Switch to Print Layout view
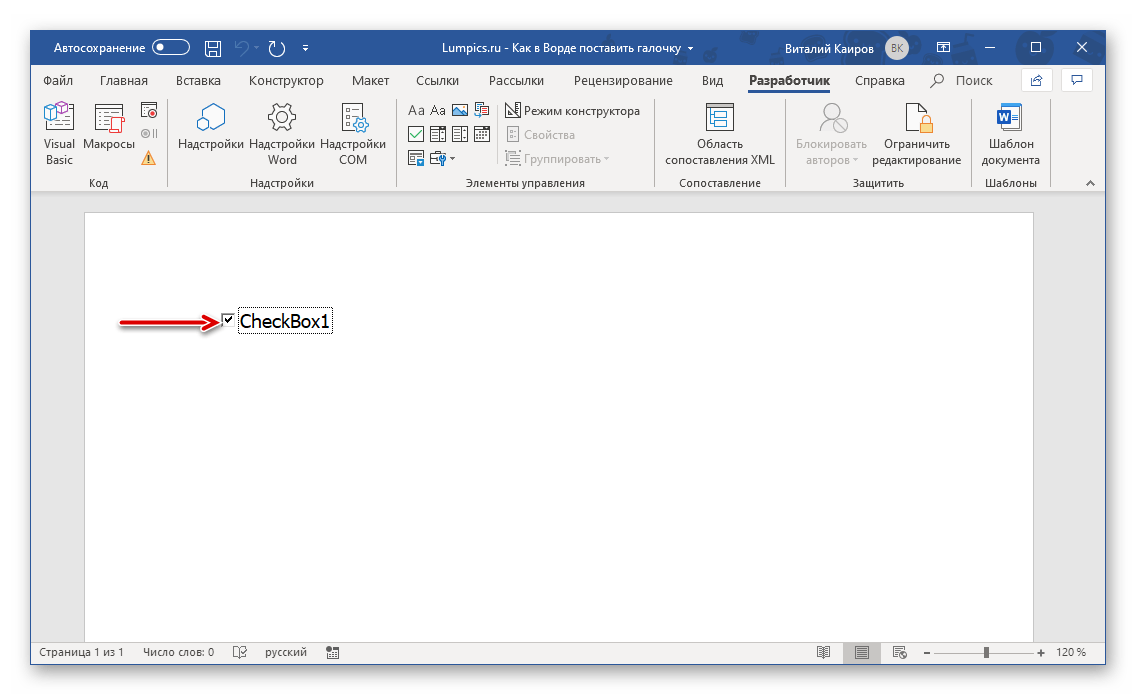Image resolution: width=1136 pixels, height=695 pixels. (861, 652)
